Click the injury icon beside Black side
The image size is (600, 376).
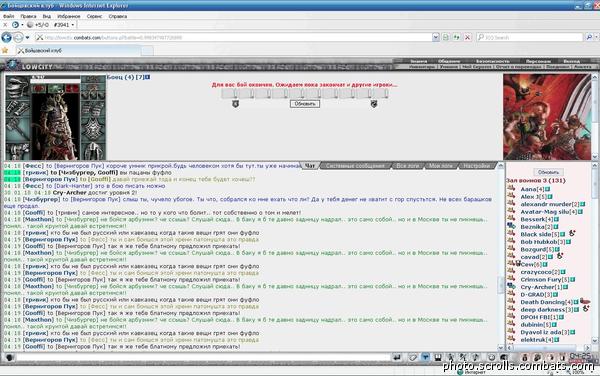point(572,233)
